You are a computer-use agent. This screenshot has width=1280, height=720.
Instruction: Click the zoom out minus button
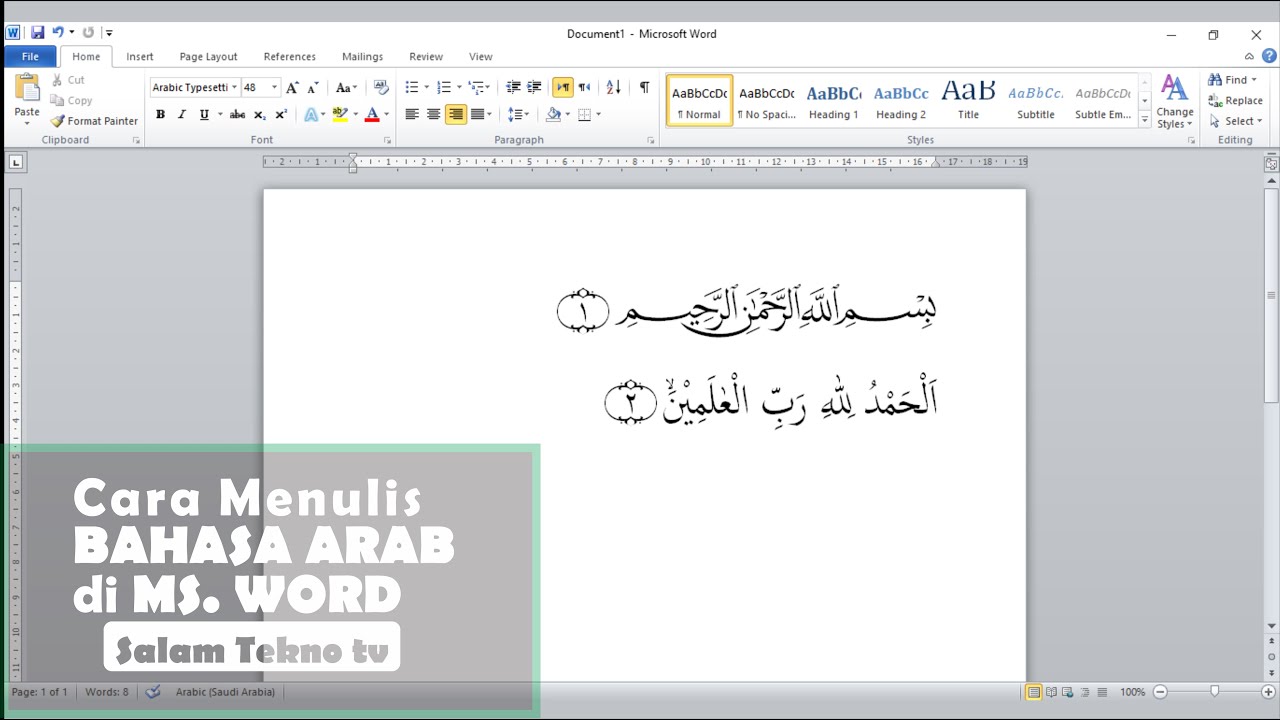[x=1160, y=692]
